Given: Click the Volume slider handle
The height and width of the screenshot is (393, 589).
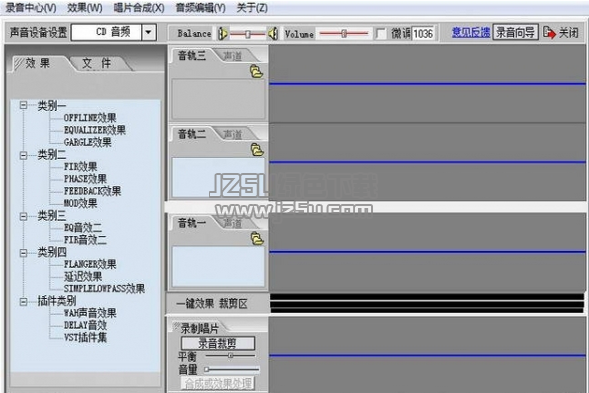Looking at the screenshot, I should point(344,34).
